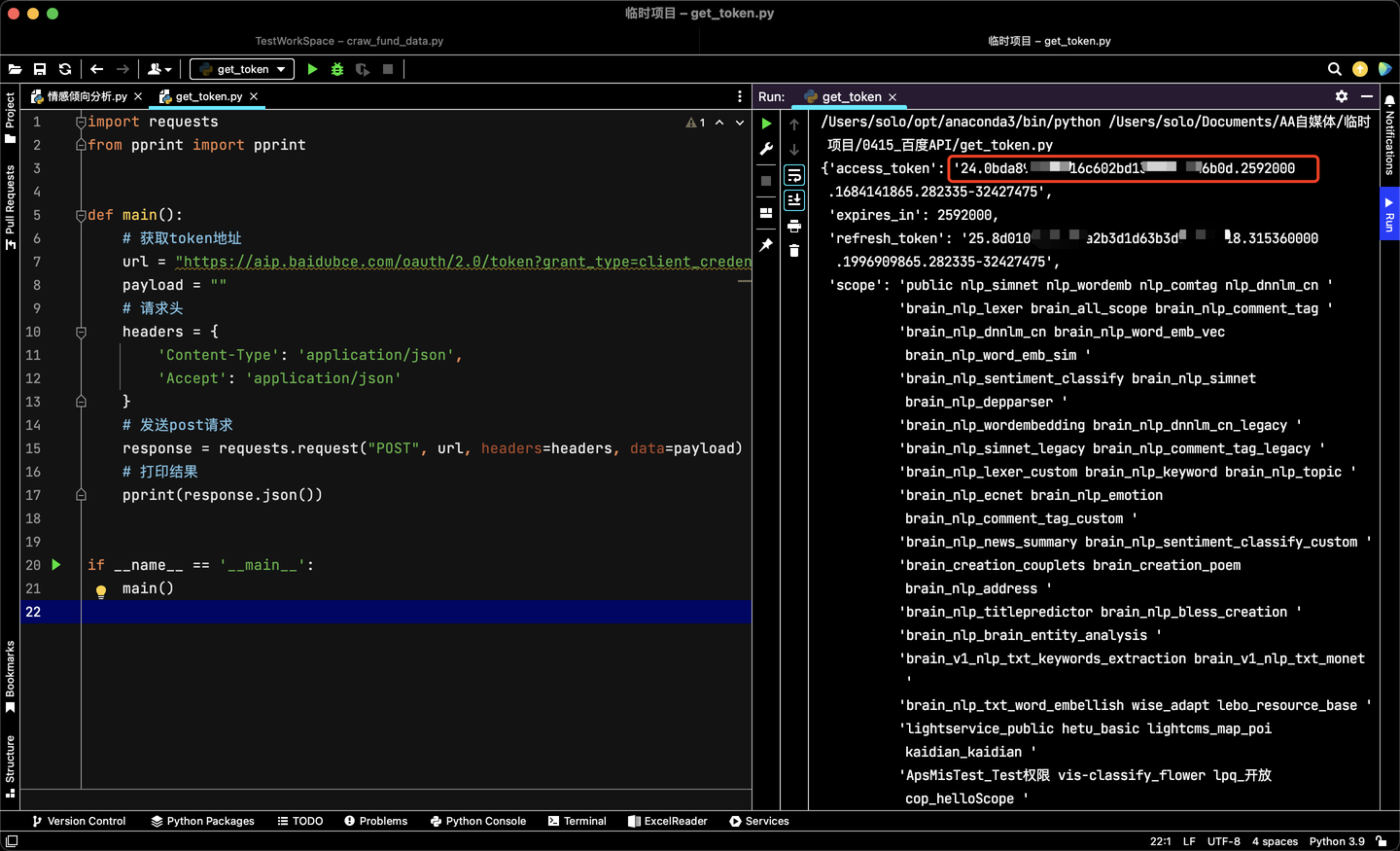Close the get_token Run panel tab
Viewport: 1400px width, 851px height.
892,97
